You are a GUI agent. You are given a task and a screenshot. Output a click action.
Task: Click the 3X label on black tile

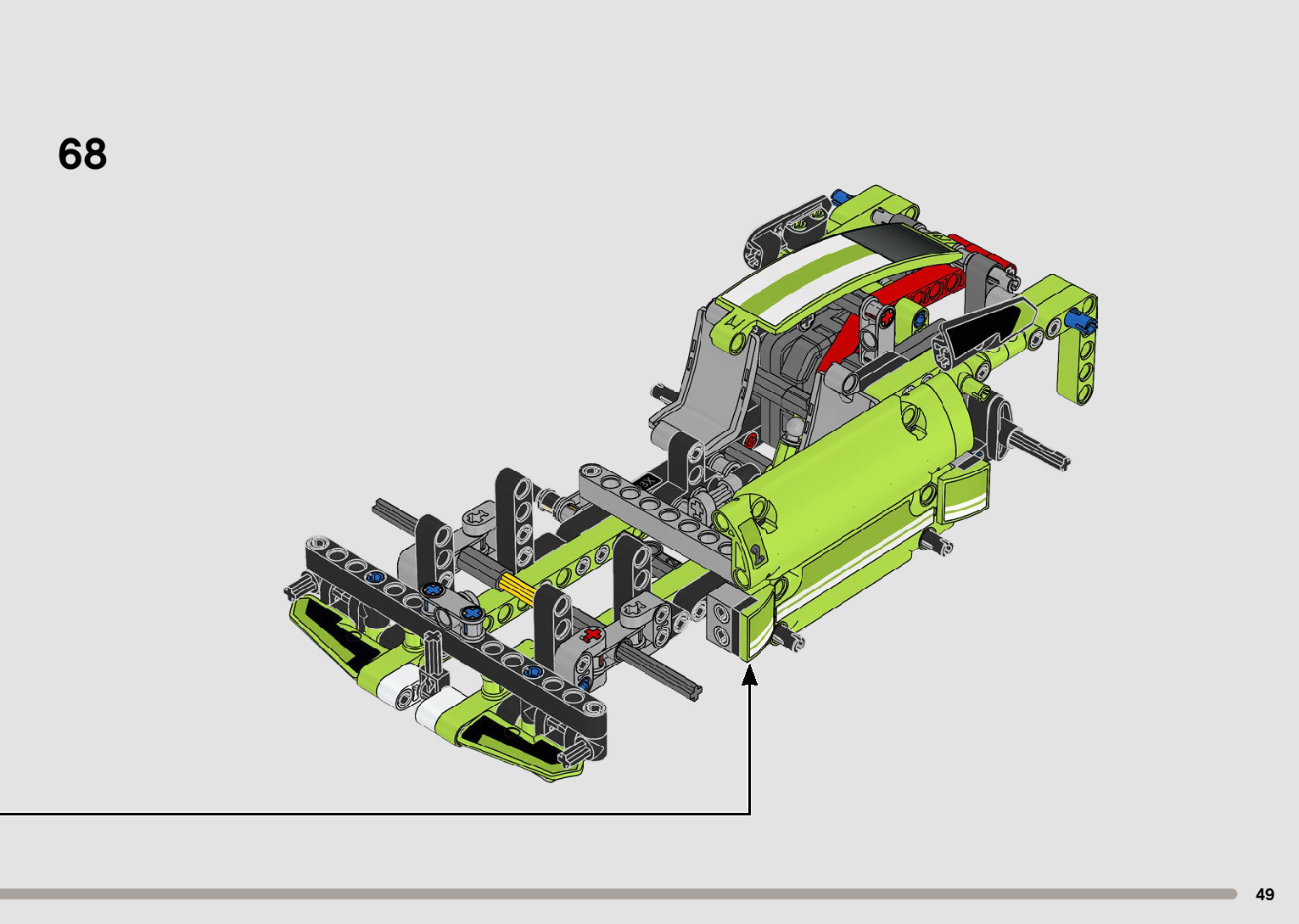(648, 481)
